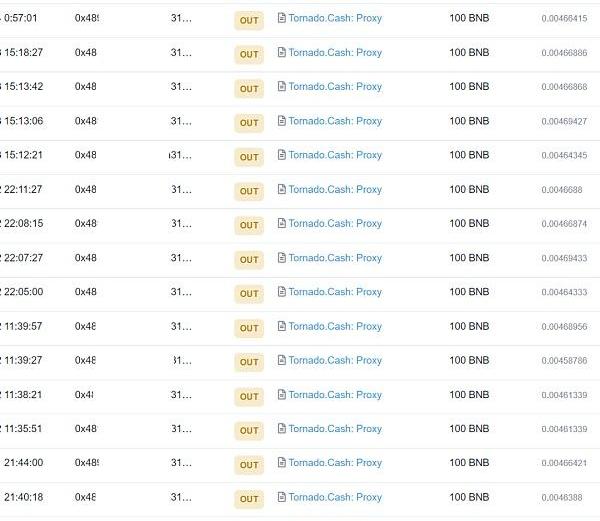Open Tornado.Cash: Proxy link at 22:08:15
600x521 pixels.
tap(335, 223)
